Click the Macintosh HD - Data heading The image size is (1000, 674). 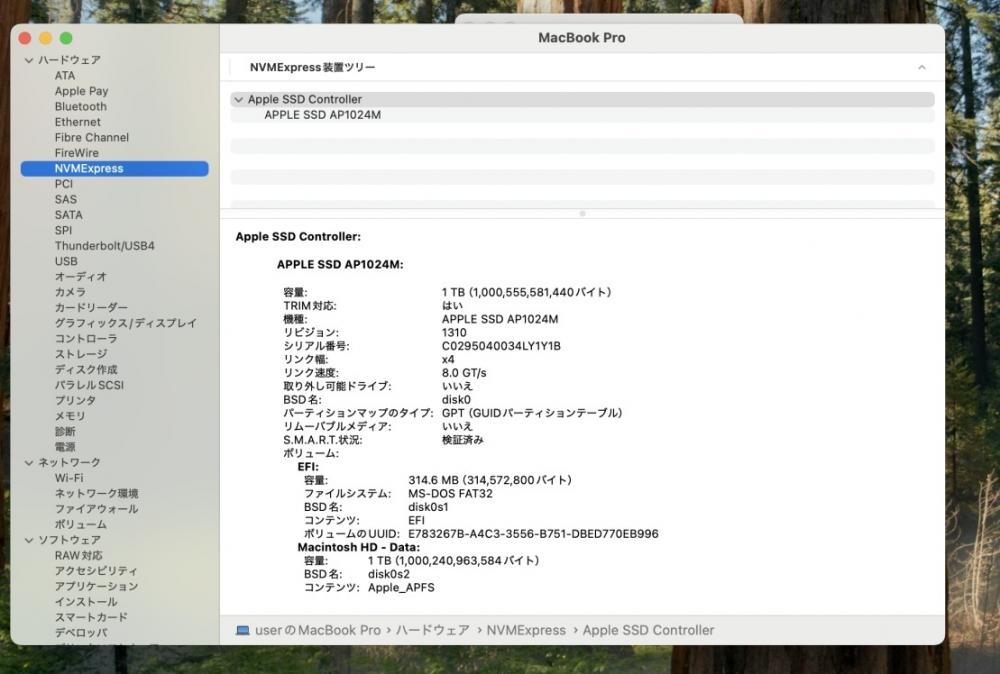coord(358,547)
